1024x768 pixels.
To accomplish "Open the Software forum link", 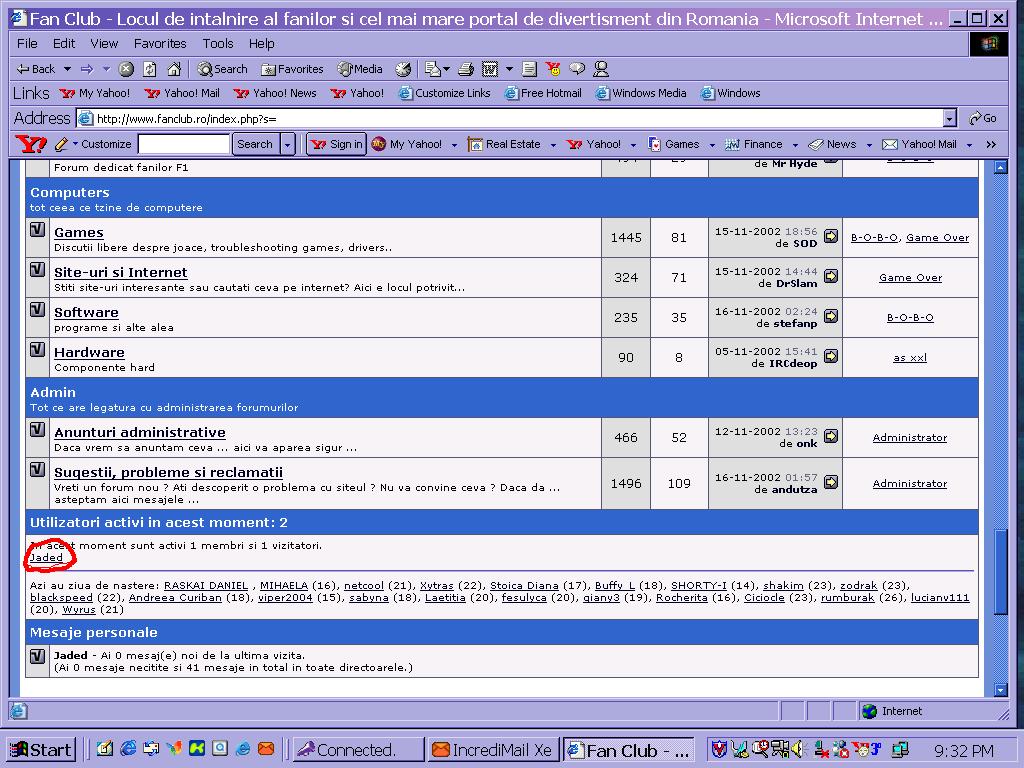I will (x=86, y=312).
